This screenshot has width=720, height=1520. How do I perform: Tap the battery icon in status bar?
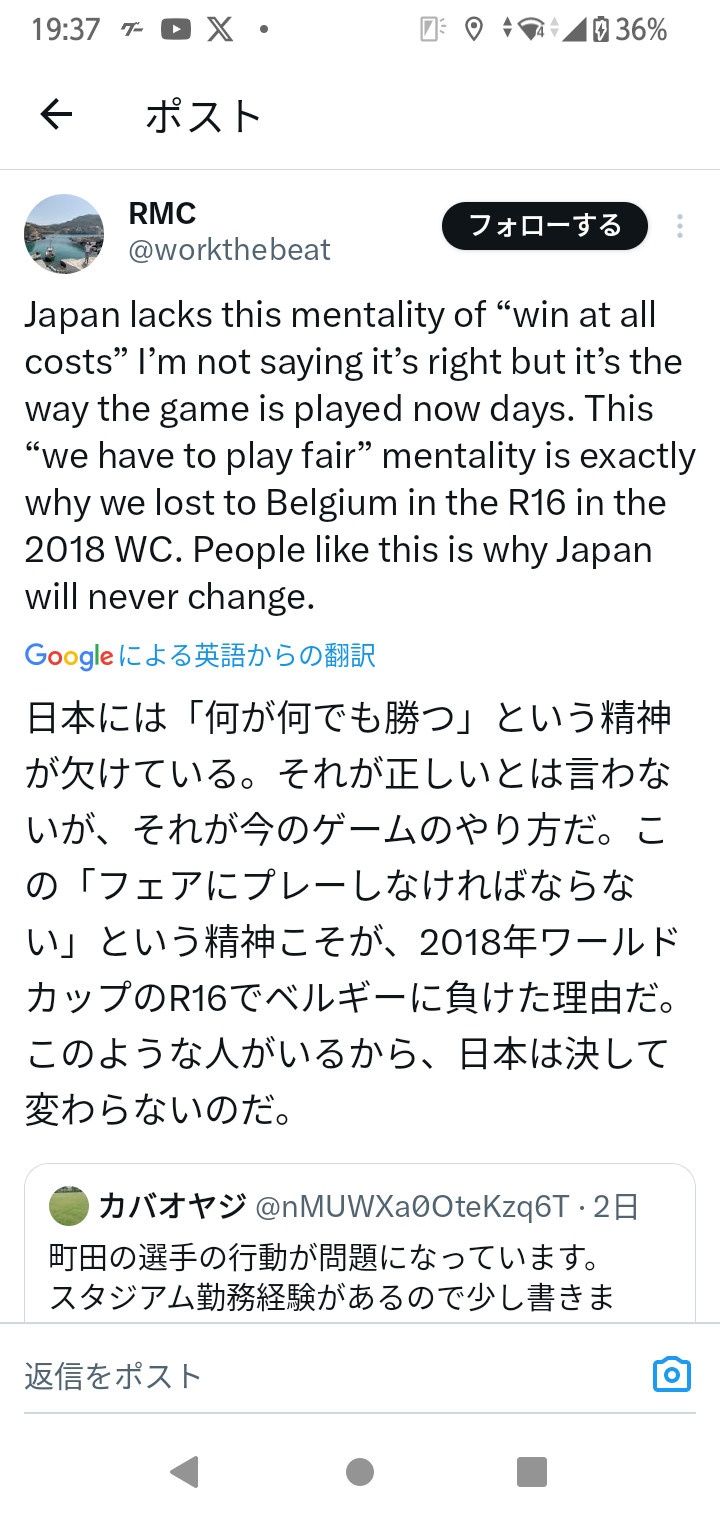[600, 30]
